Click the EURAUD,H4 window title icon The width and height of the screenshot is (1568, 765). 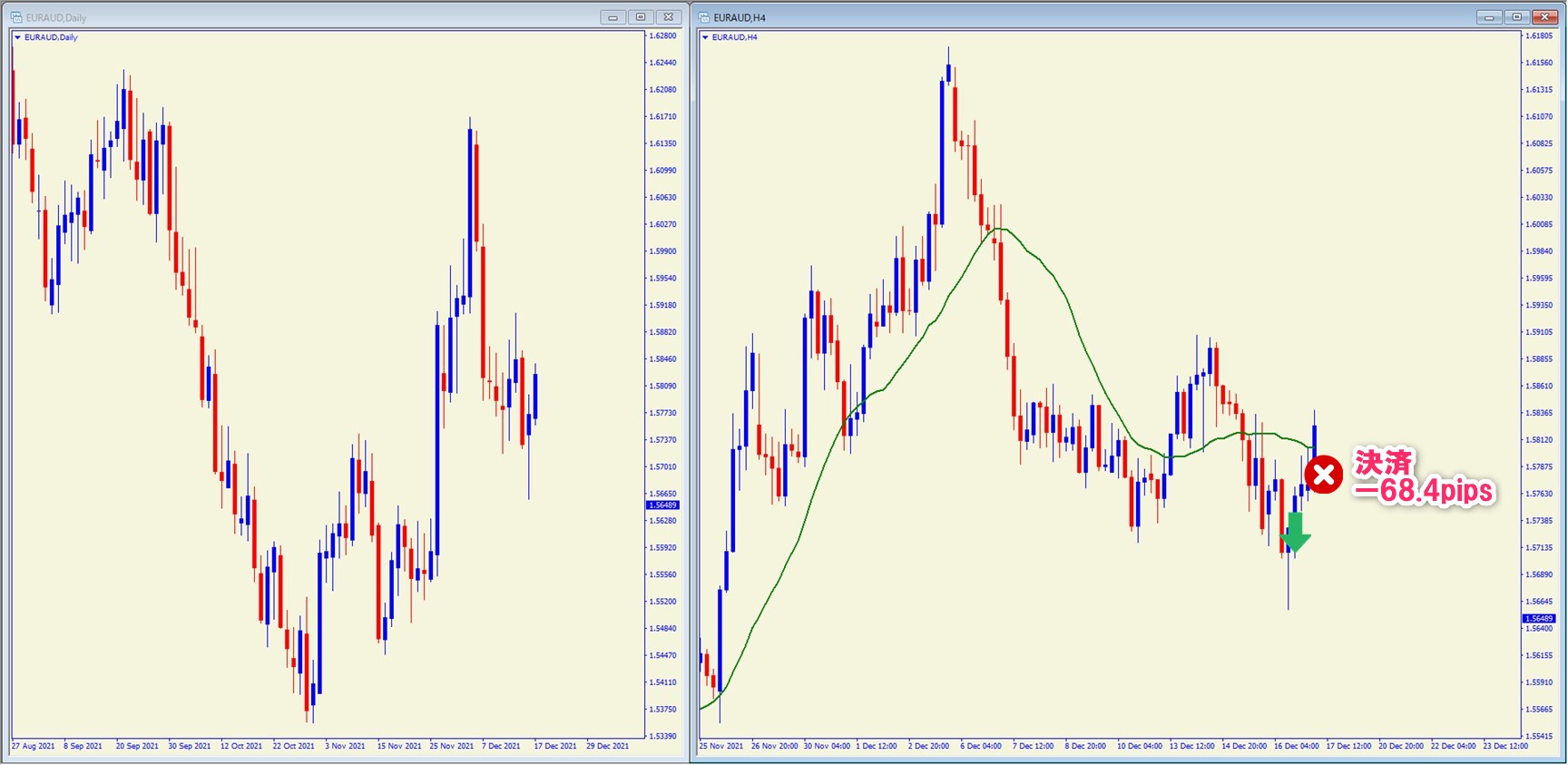[x=704, y=17]
